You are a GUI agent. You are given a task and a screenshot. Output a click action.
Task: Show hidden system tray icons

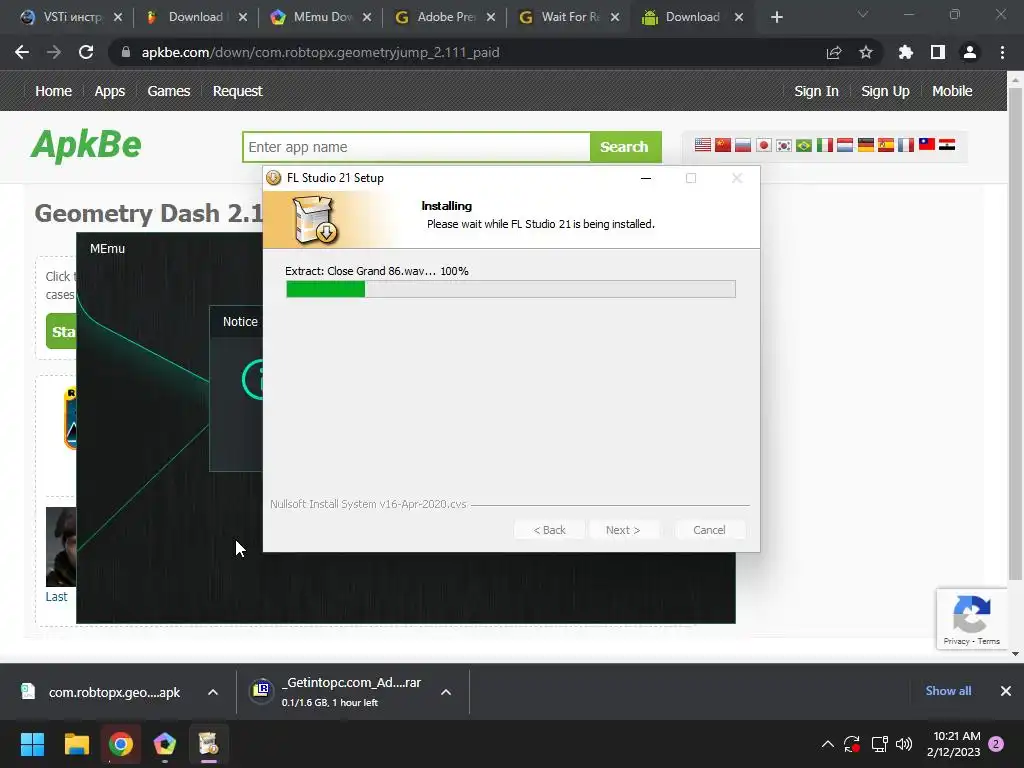click(x=827, y=744)
